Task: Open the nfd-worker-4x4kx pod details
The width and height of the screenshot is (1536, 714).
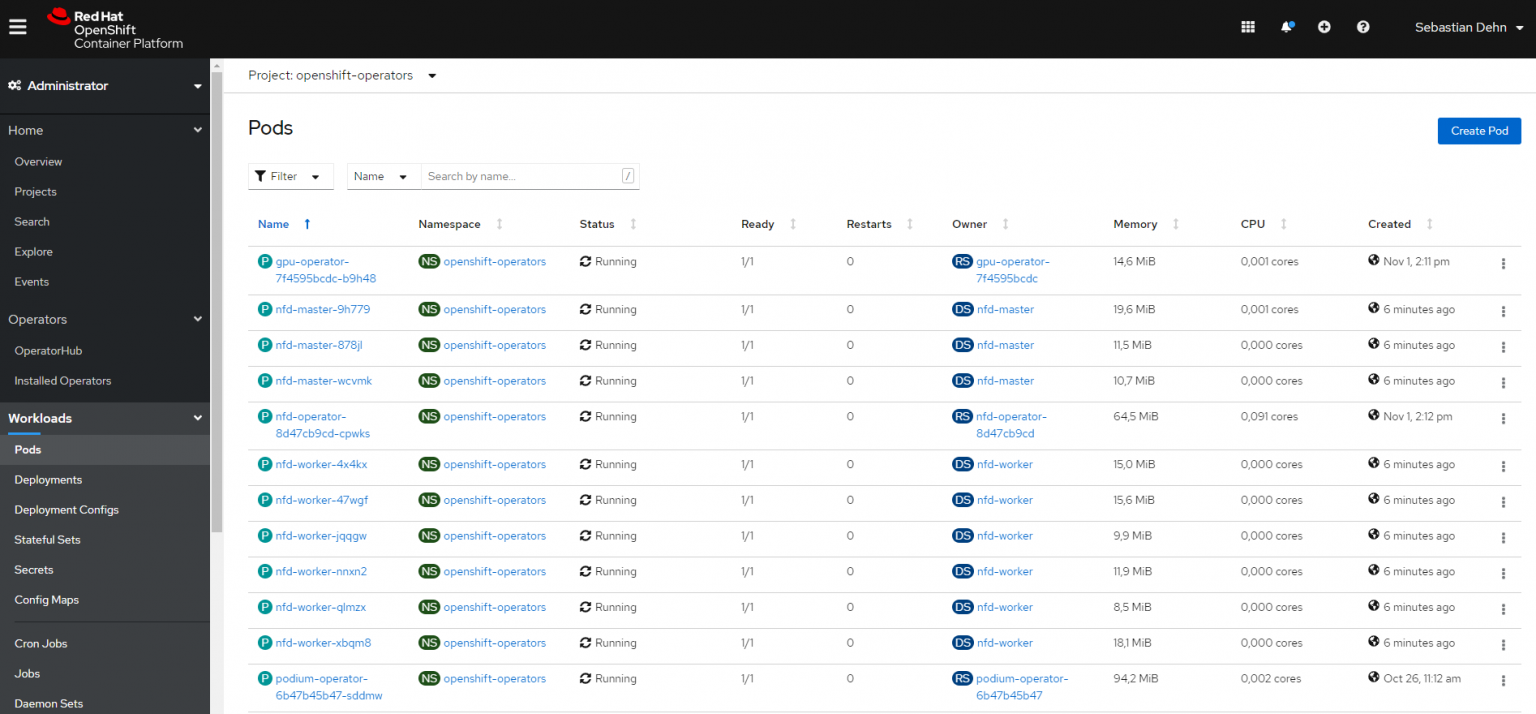Action: tap(320, 464)
